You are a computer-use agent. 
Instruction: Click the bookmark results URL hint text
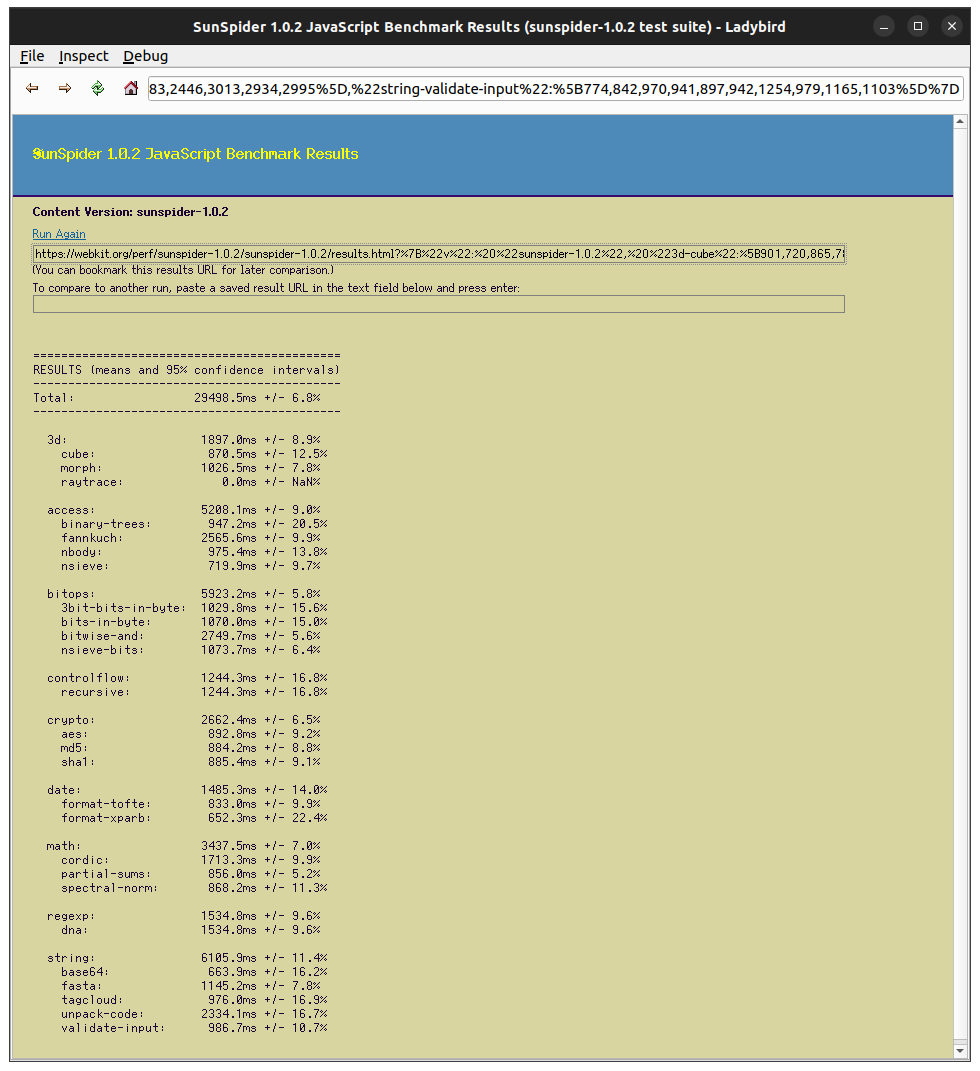(x=183, y=270)
